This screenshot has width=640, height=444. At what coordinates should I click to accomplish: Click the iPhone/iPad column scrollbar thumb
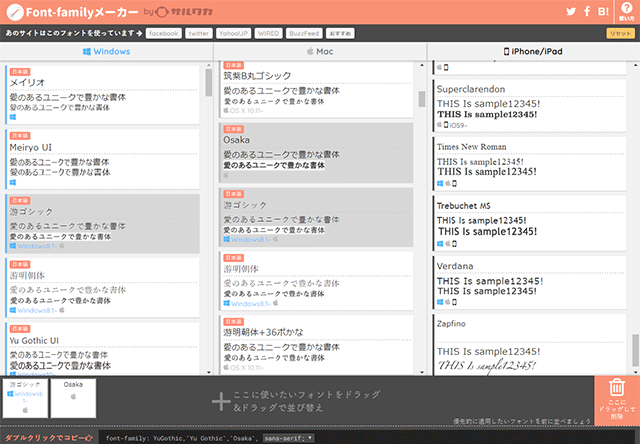tap(636, 350)
